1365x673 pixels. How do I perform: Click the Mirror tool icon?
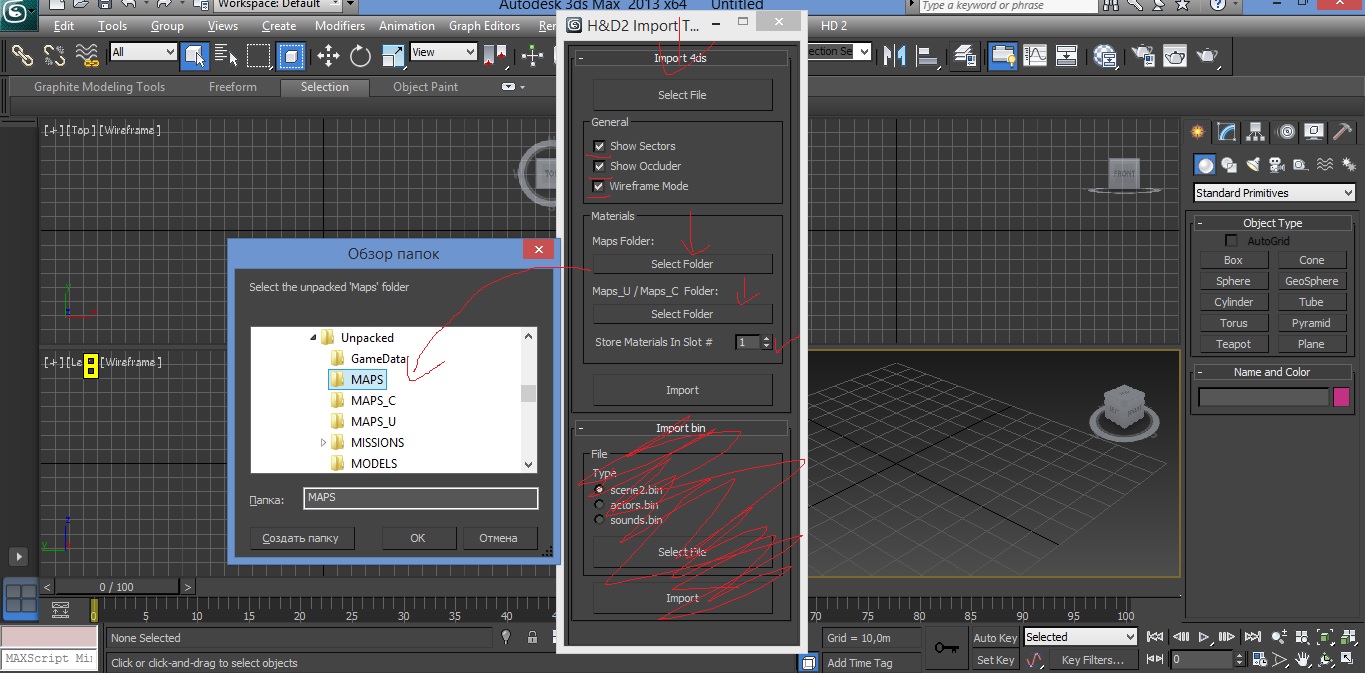895,55
